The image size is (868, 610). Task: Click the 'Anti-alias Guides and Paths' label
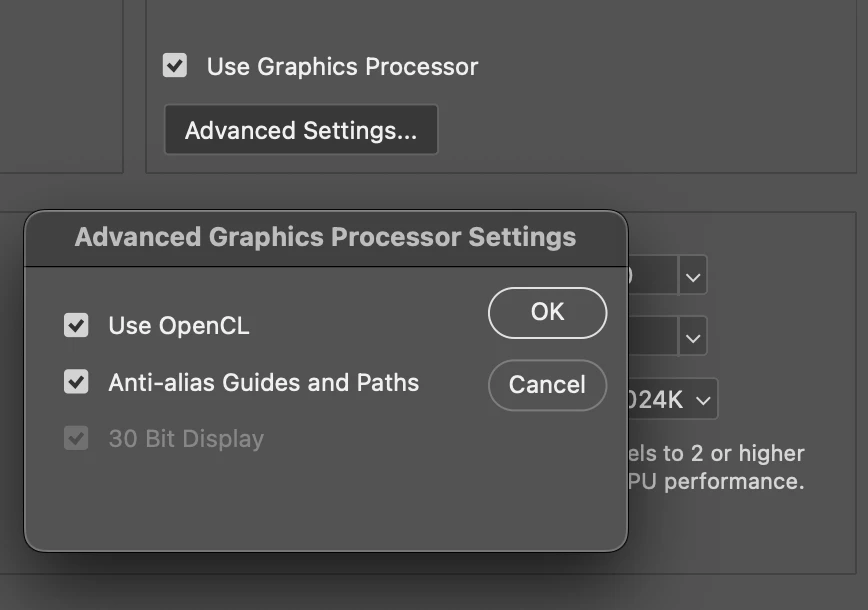tap(263, 383)
